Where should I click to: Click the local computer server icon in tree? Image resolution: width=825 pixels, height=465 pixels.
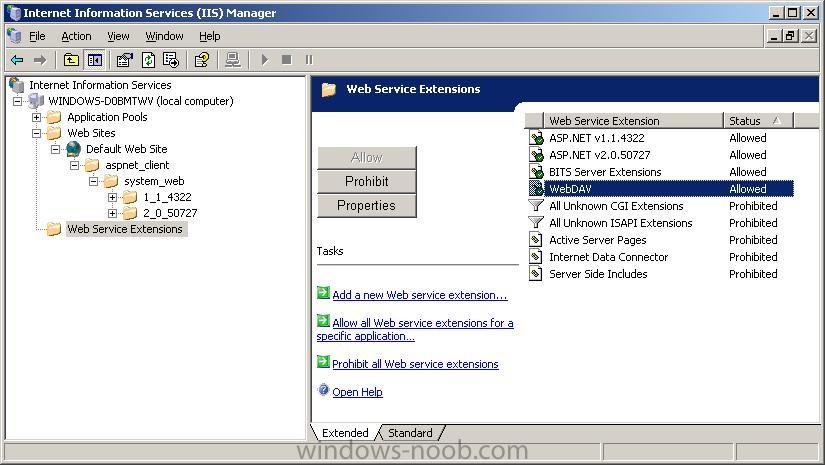[x=36, y=100]
